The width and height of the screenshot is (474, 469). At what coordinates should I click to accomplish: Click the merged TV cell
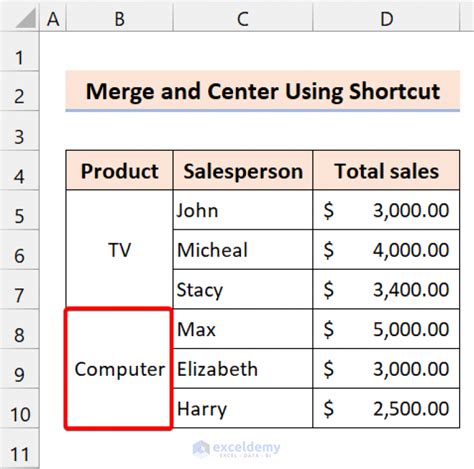[x=120, y=250]
